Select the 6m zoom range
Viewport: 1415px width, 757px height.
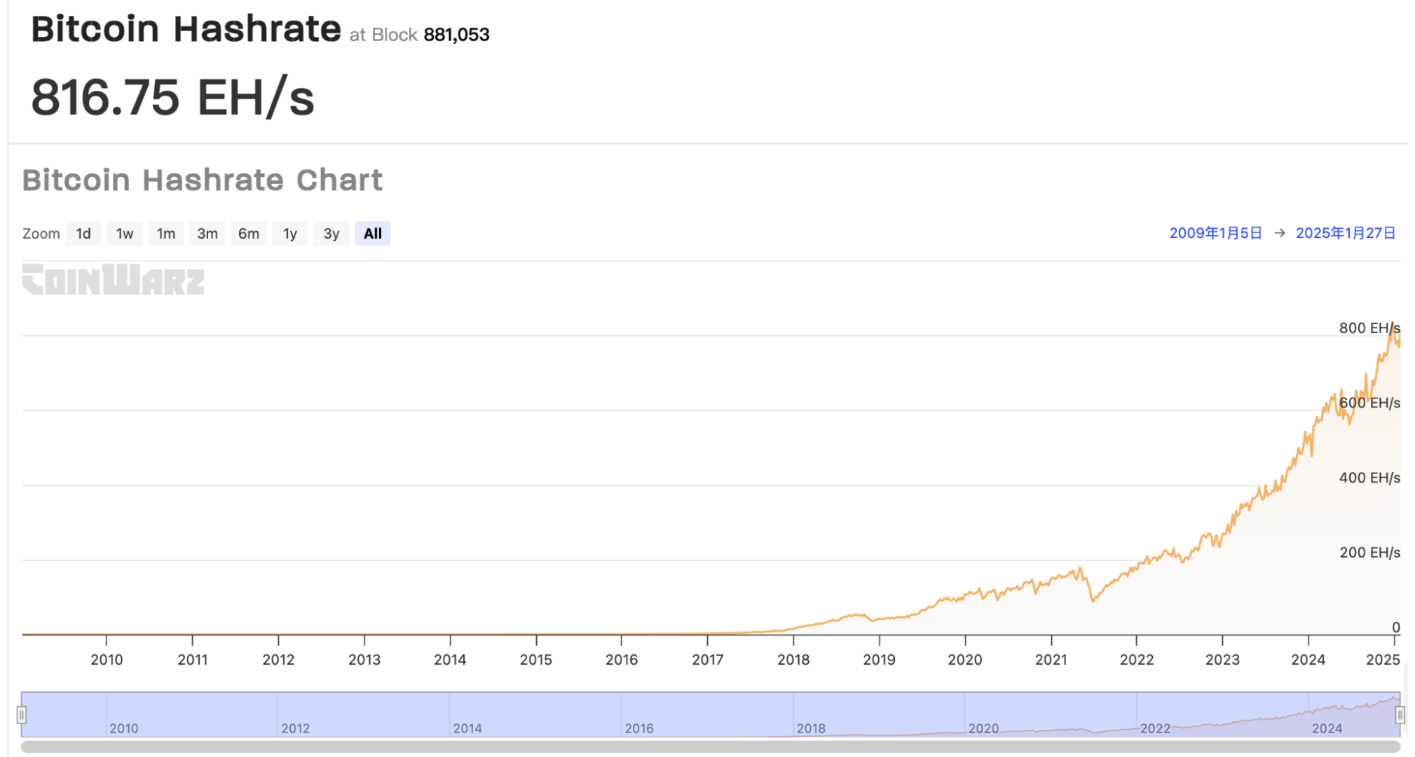248,234
